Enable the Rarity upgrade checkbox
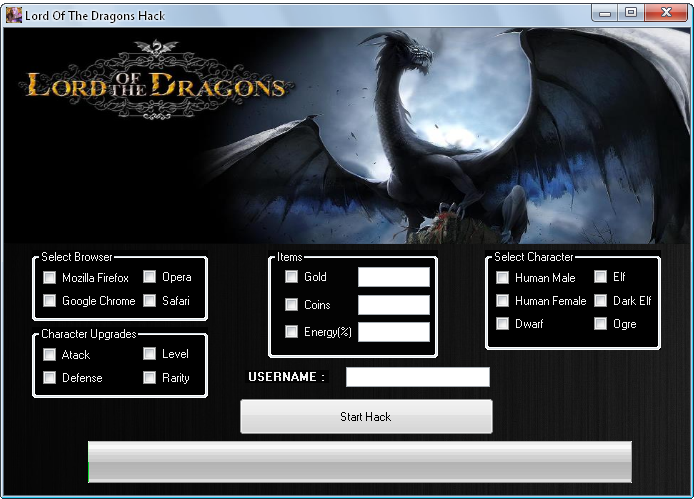This screenshot has height=499, width=694. (150, 377)
